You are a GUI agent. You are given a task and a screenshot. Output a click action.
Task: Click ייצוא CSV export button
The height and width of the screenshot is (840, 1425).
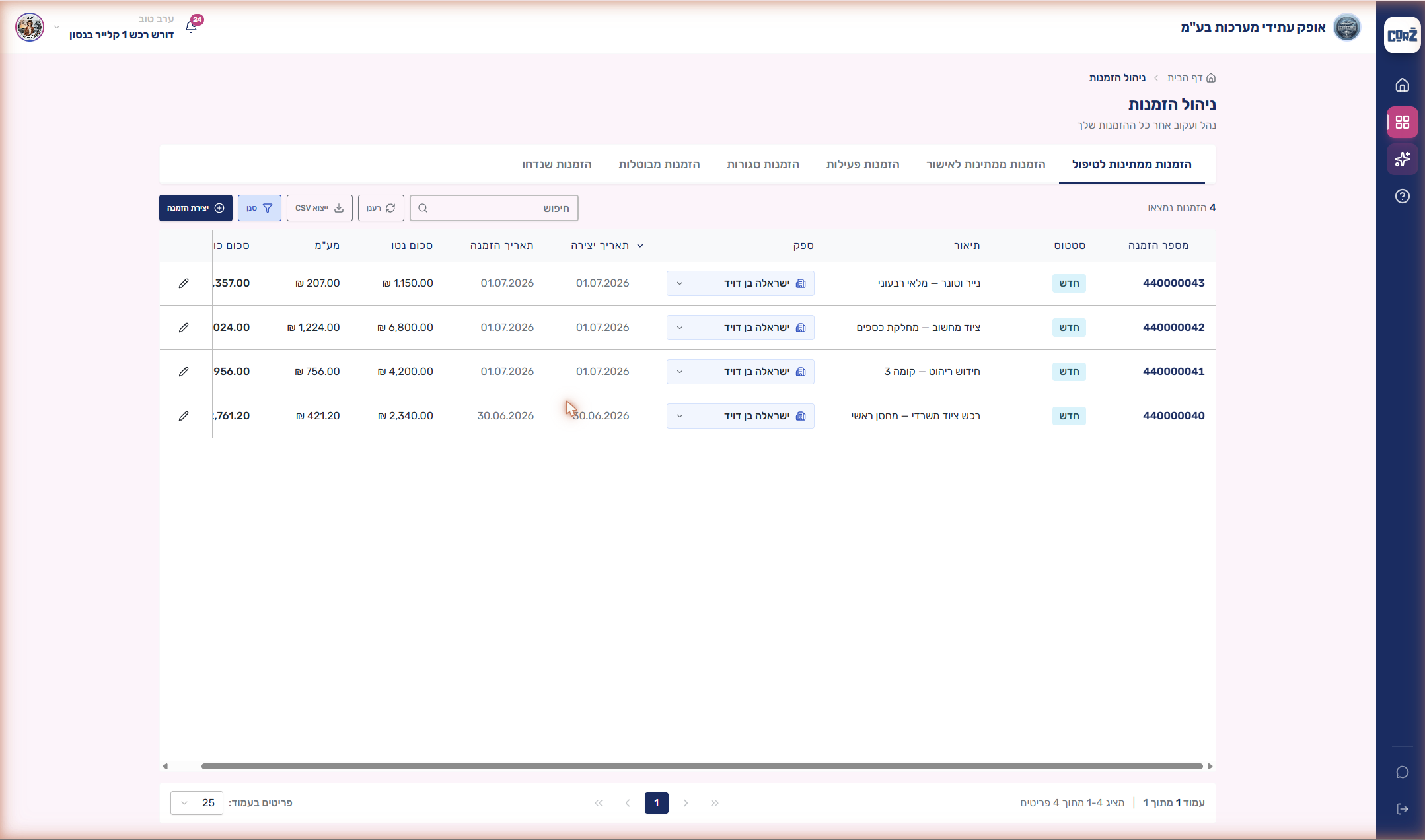(x=320, y=208)
